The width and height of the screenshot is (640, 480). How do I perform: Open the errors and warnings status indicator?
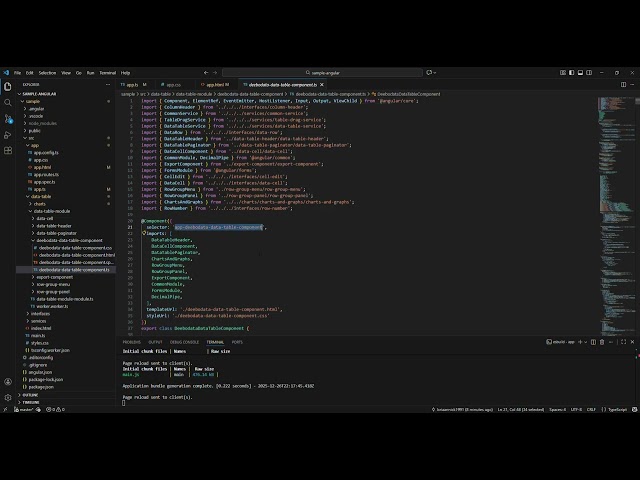(56, 409)
